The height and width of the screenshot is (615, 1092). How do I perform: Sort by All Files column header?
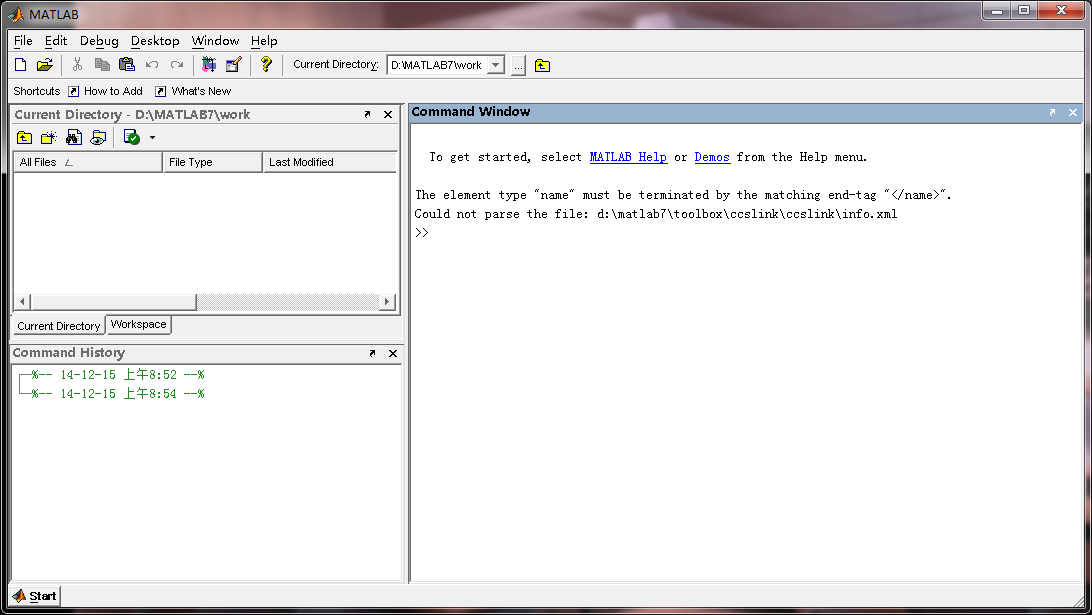tap(88, 162)
